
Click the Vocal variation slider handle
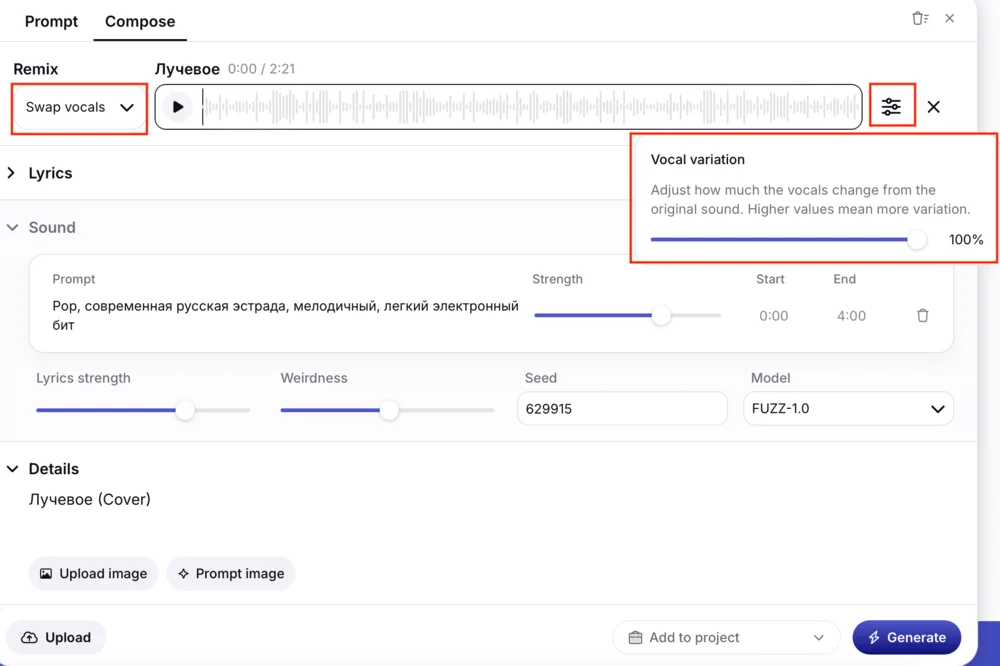point(916,240)
